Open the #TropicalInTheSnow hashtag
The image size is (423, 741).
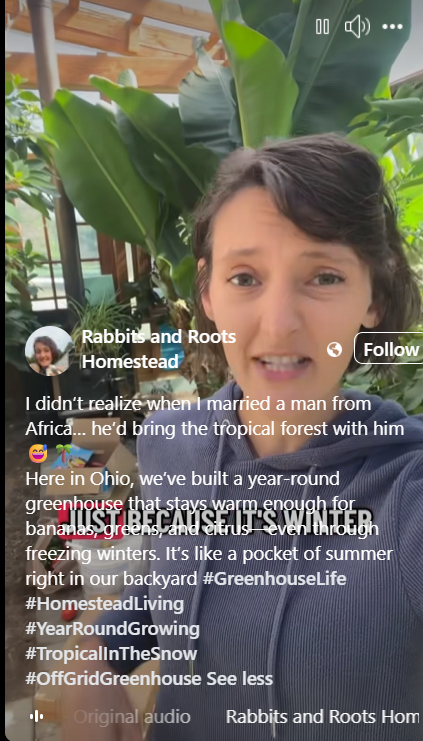111,654
